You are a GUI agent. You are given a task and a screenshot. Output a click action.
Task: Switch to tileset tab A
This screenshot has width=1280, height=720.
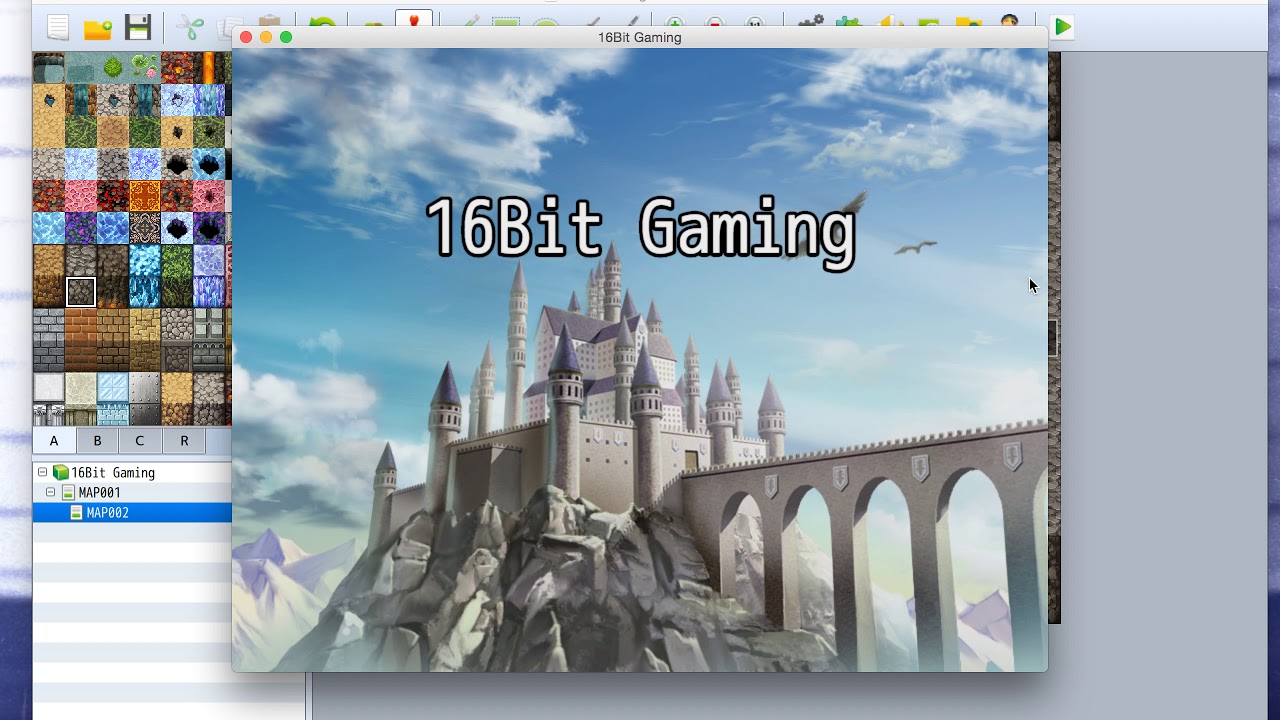point(54,441)
